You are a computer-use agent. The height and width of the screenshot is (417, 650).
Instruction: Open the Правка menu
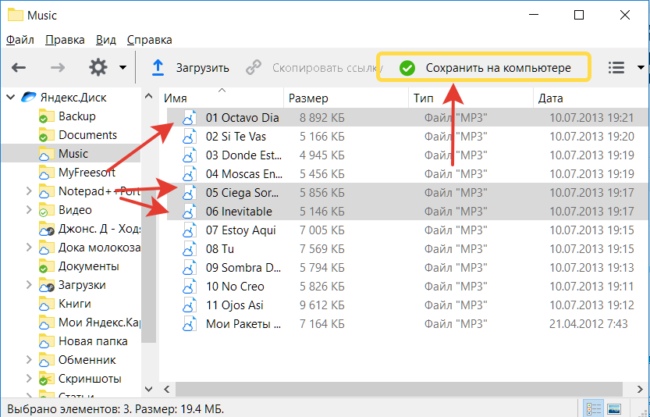tap(65, 40)
